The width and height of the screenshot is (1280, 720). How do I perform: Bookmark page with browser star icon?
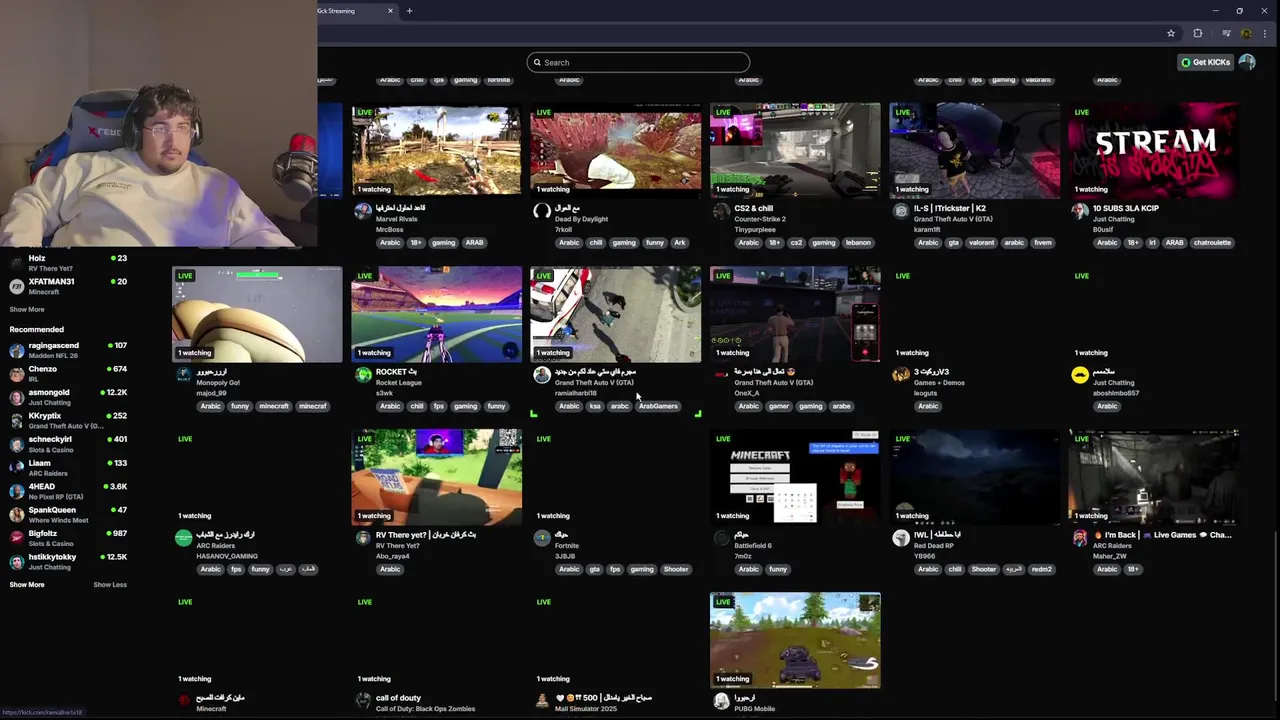[x=1171, y=33]
